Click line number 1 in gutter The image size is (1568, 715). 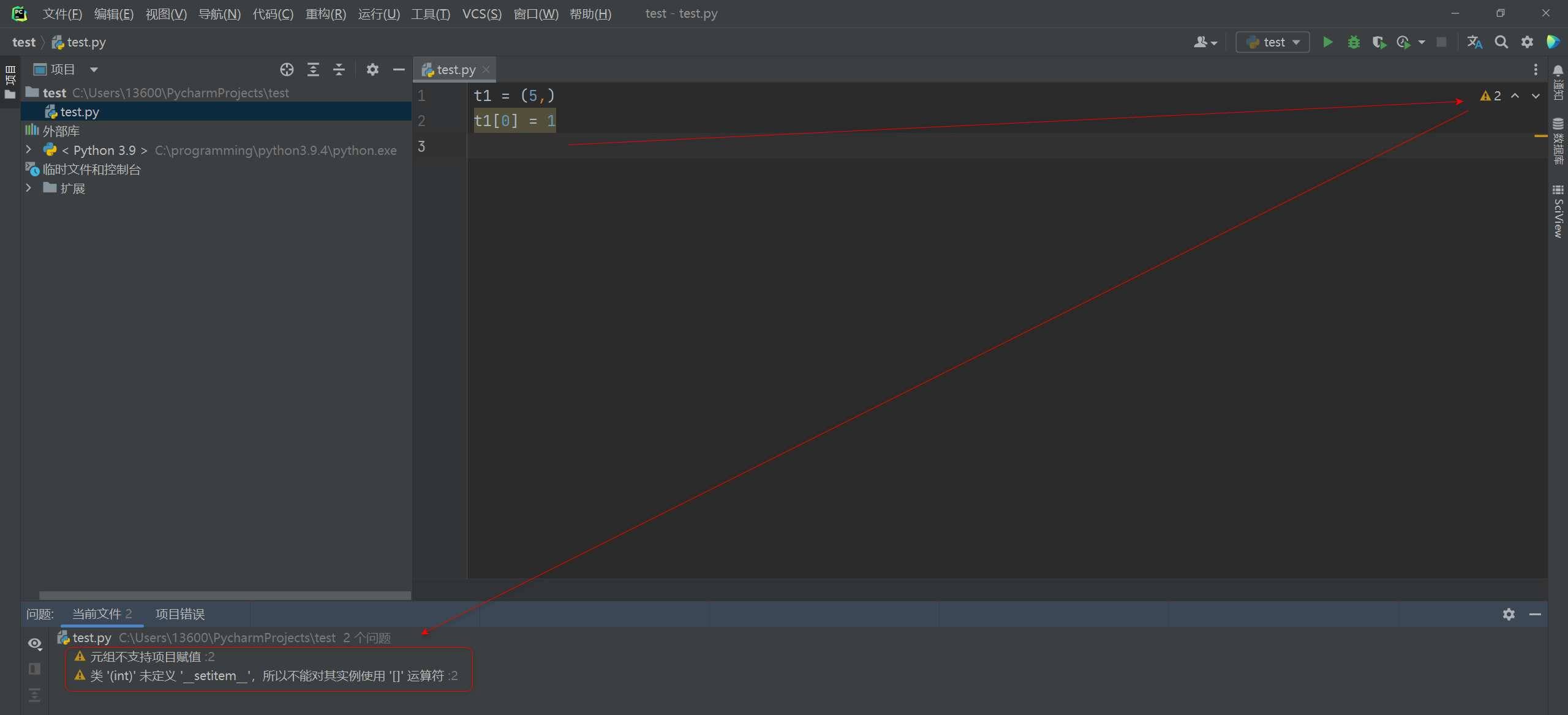click(421, 96)
